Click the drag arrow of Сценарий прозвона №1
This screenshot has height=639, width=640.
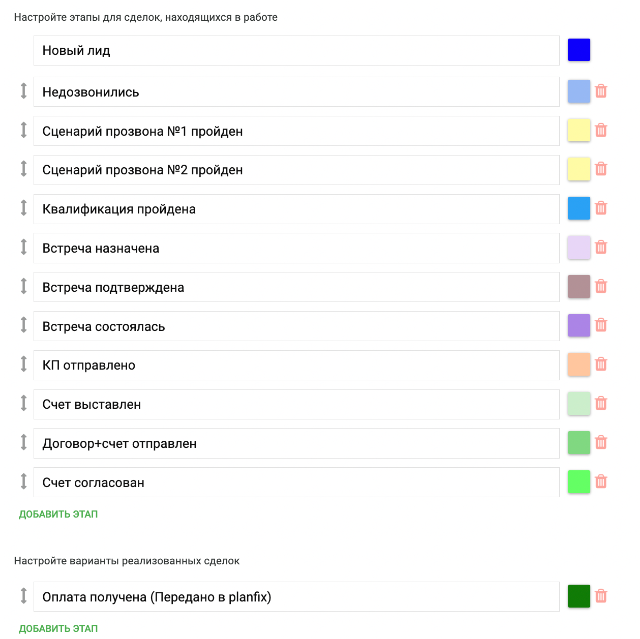(x=24, y=130)
